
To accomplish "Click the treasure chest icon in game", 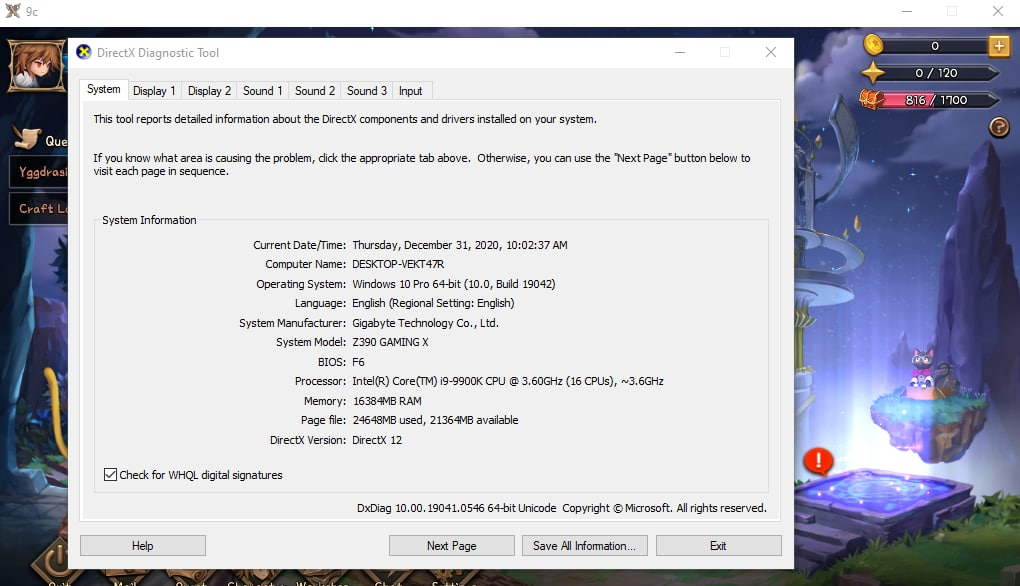I will 872,100.
